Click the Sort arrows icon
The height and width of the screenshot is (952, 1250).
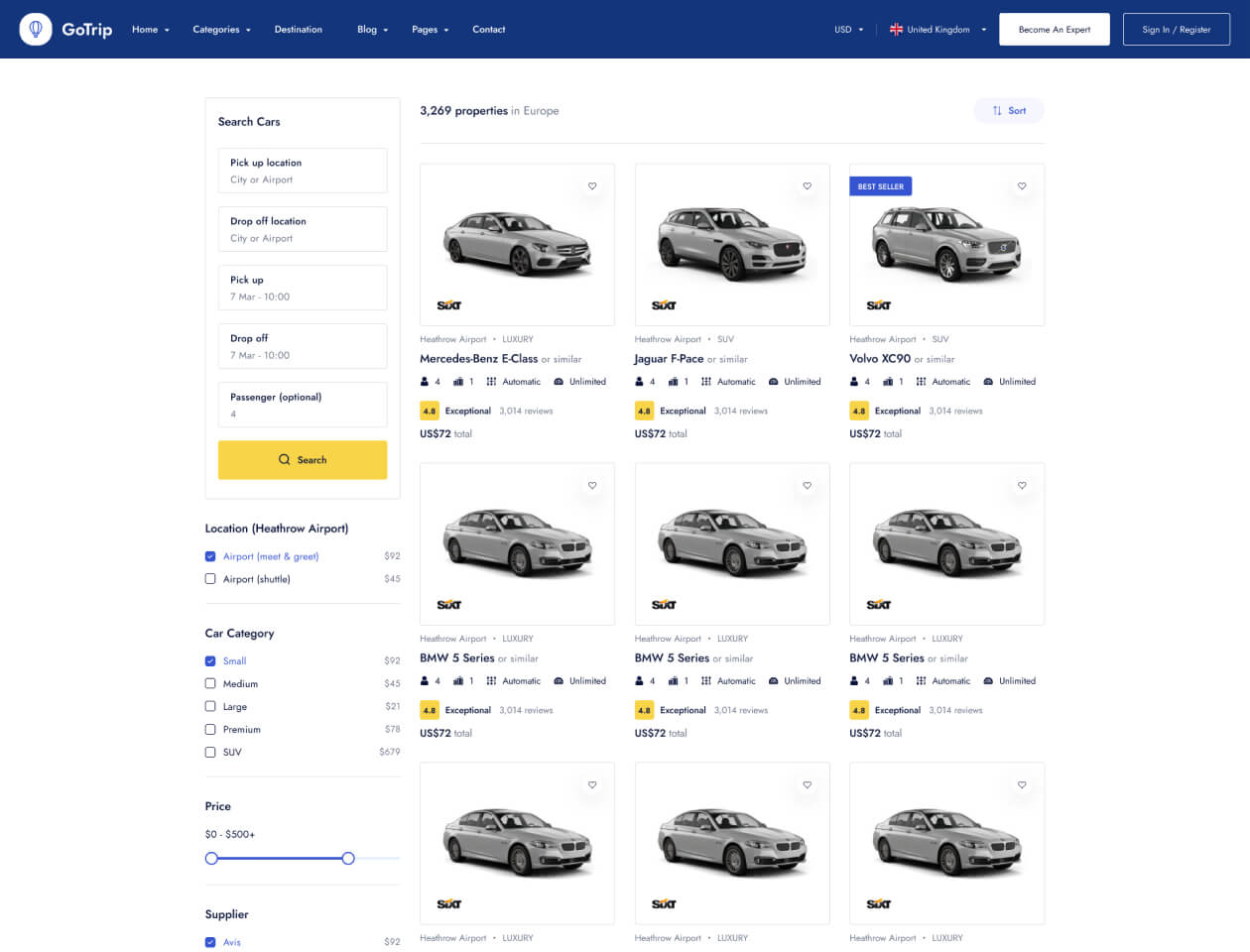pyautogui.click(x=997, y=111)
